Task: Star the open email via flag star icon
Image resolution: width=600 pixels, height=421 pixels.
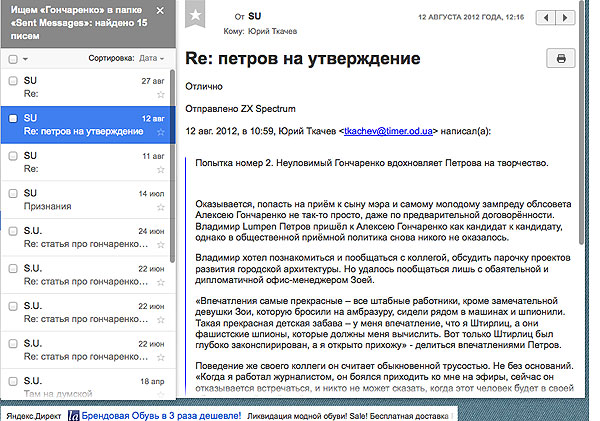Action: (x=196, y=16)
